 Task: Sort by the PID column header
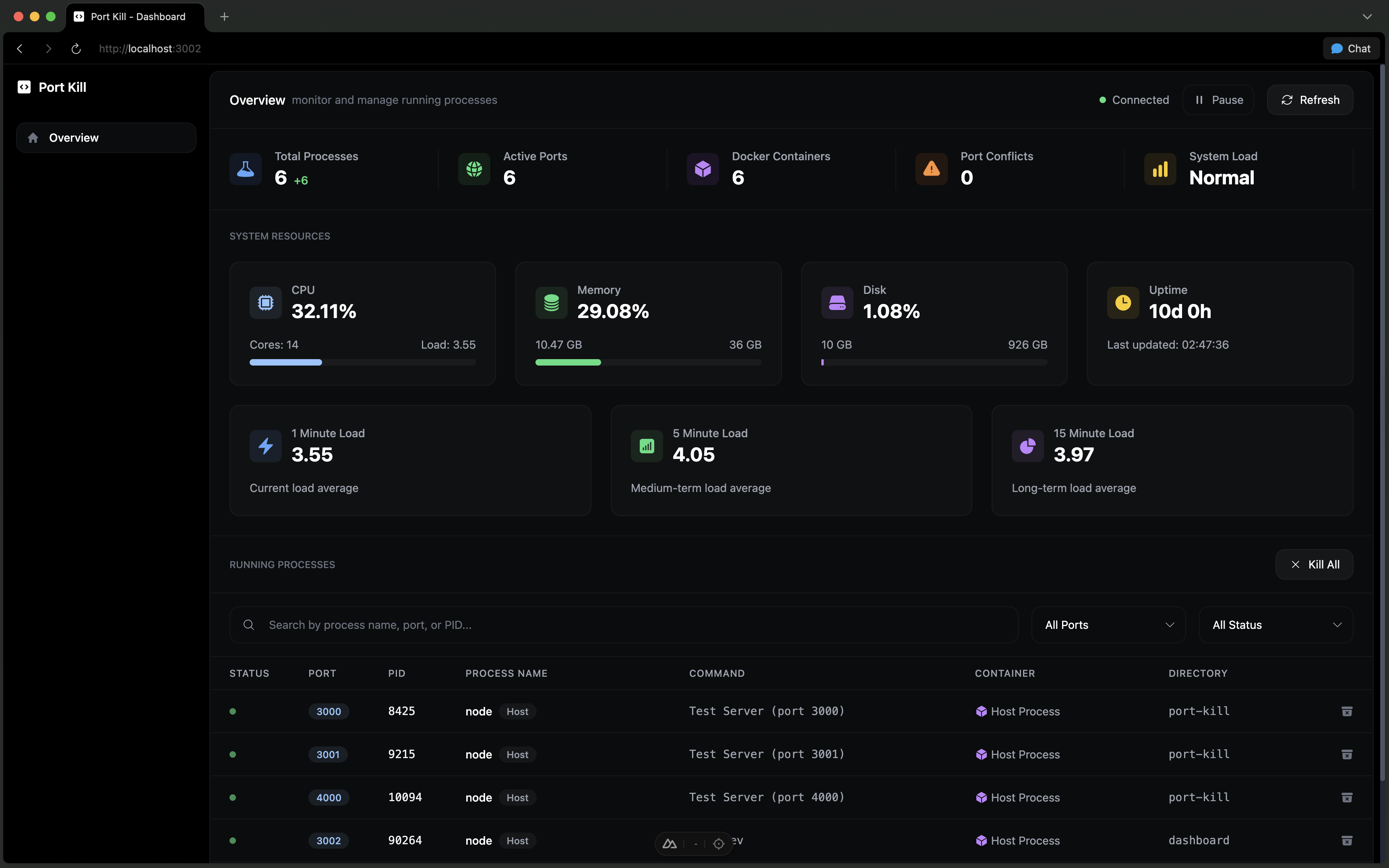tap(397, 674)
